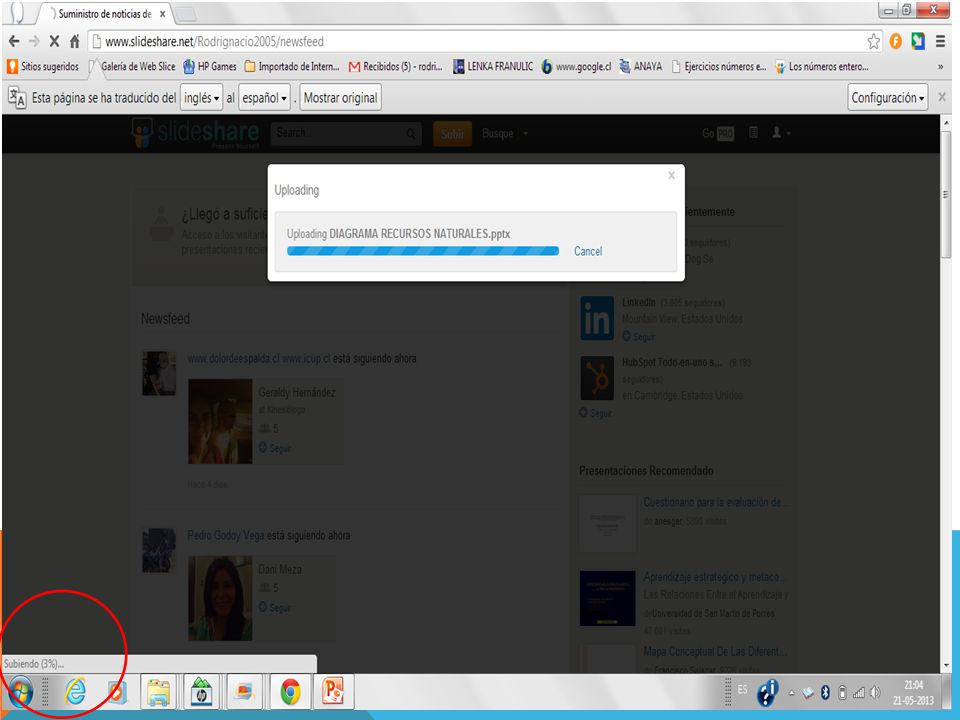Open the español target language dropdown

pos(264,97)
